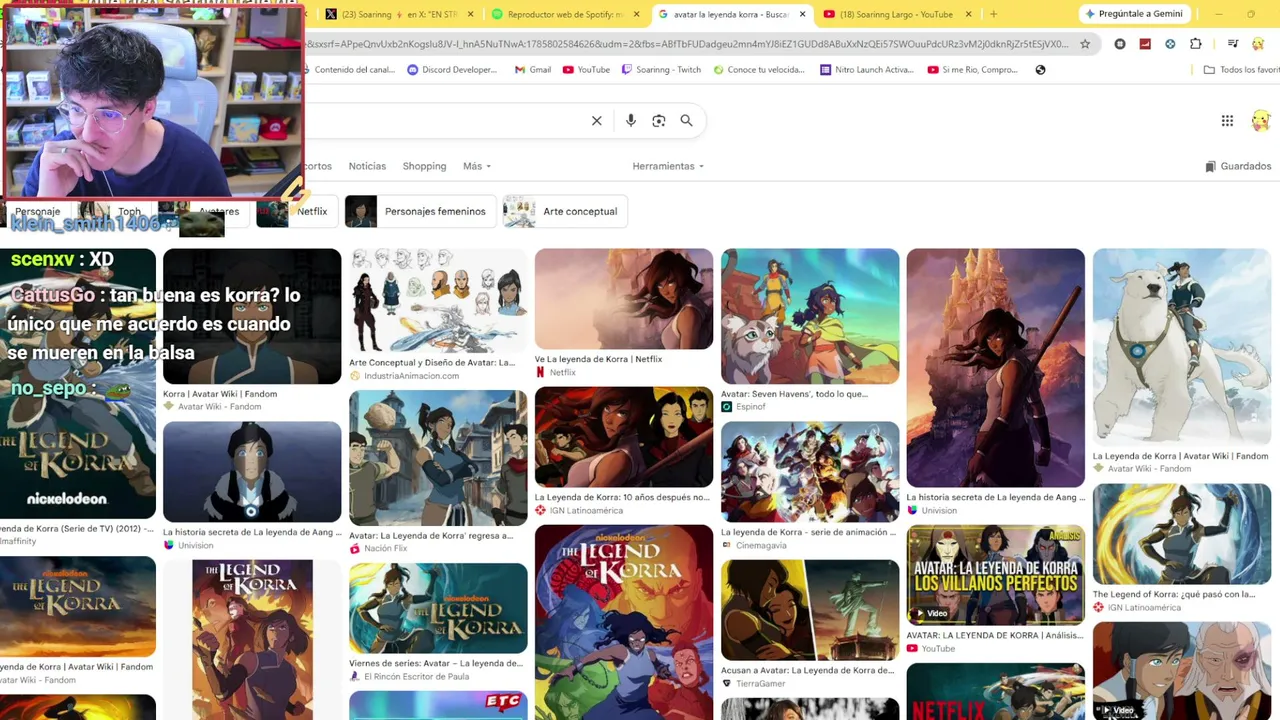The width and height of the screenshot is (1280, 720).
Task: Filter images by Arte conceptual chip
Action: pos(565,211)
